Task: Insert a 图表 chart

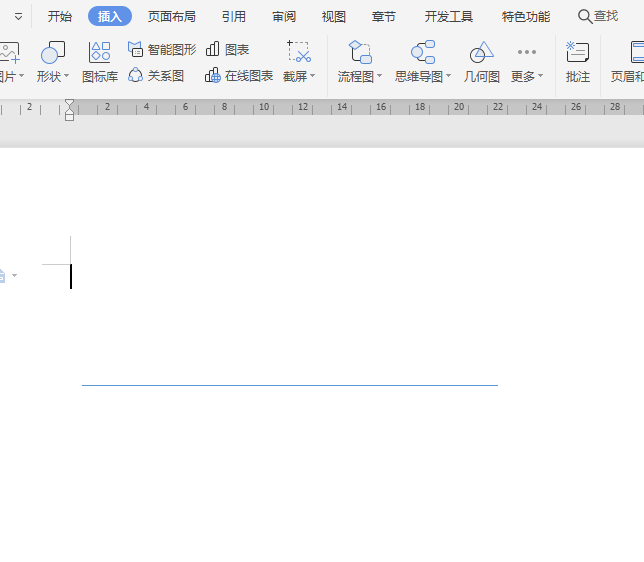Action: (x=228, y=49)
